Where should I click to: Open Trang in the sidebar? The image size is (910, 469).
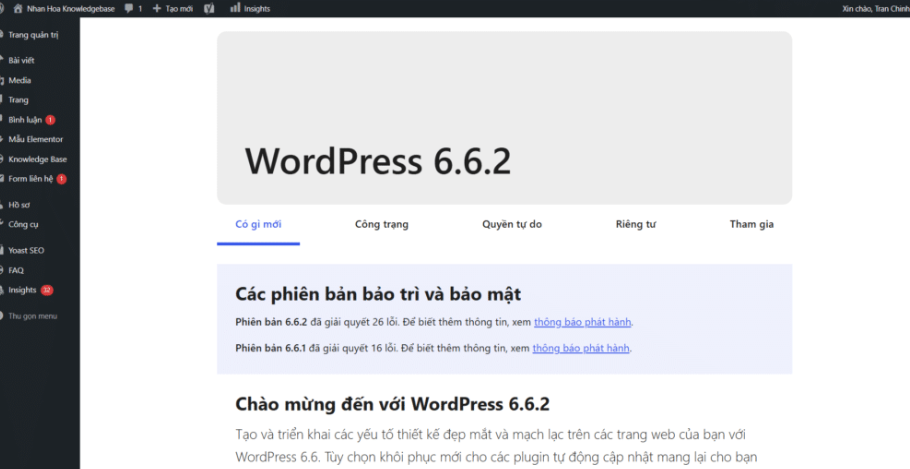[x=19, y=100]
